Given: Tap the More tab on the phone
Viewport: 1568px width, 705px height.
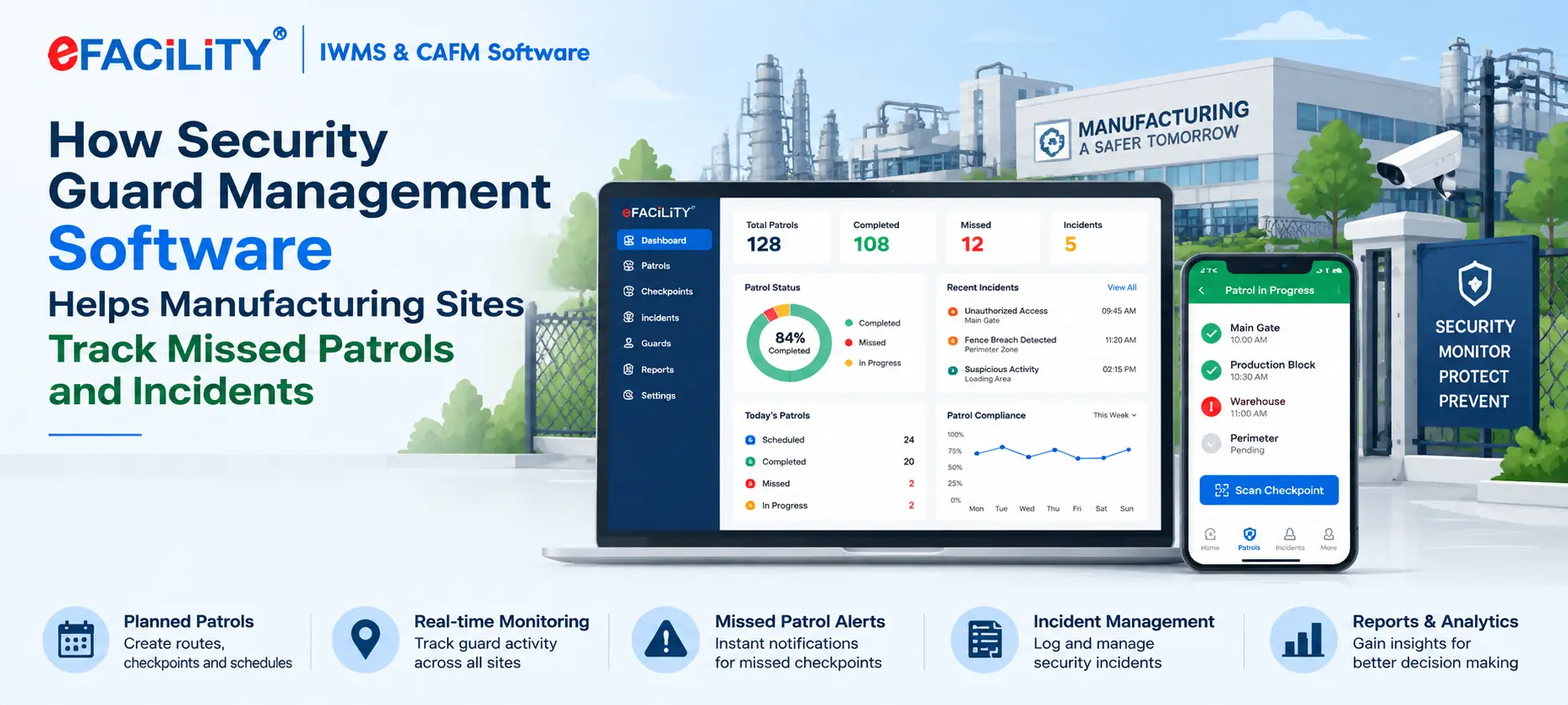Looking at the screenshot, I should click(x=1329, y=539).
